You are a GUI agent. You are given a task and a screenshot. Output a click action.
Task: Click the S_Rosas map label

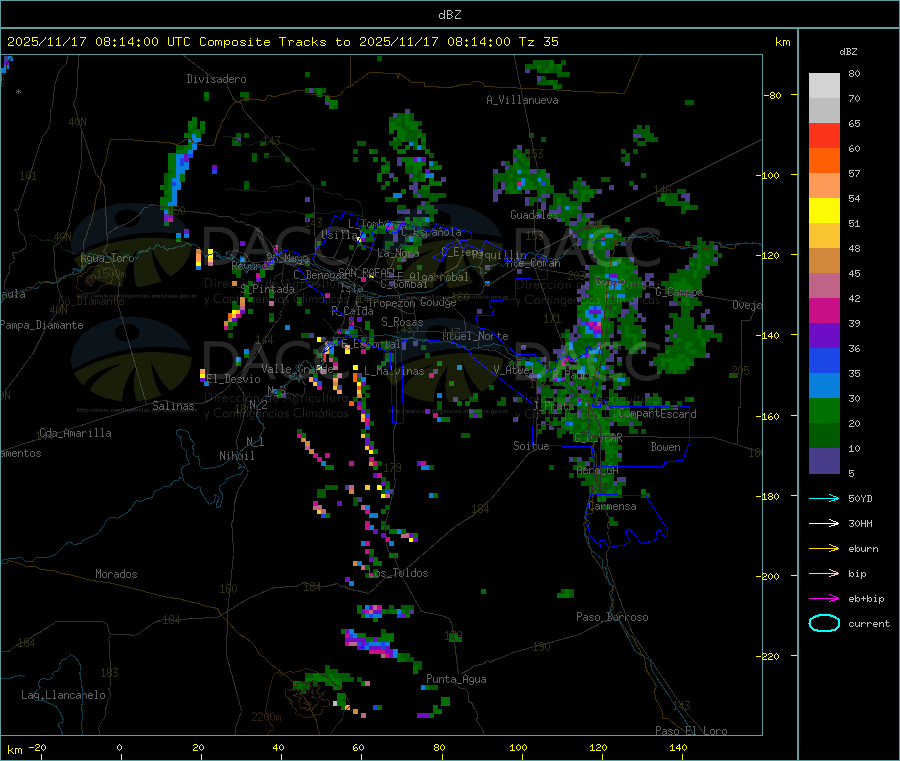(x=402, y=322)
